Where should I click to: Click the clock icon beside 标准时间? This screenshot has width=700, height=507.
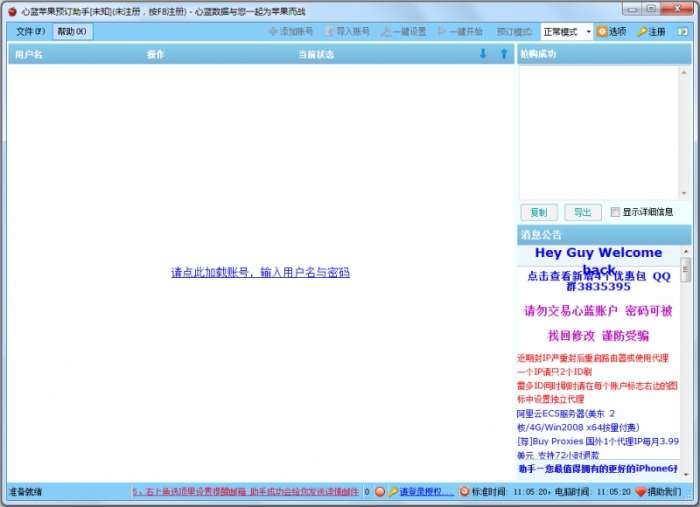(464, 492)
